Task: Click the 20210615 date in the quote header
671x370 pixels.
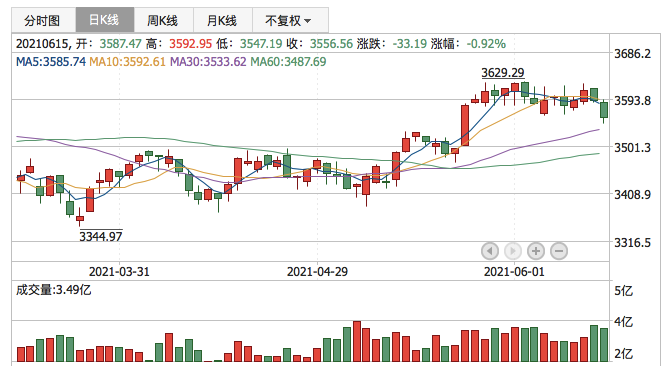Action: tap(42, 44)
